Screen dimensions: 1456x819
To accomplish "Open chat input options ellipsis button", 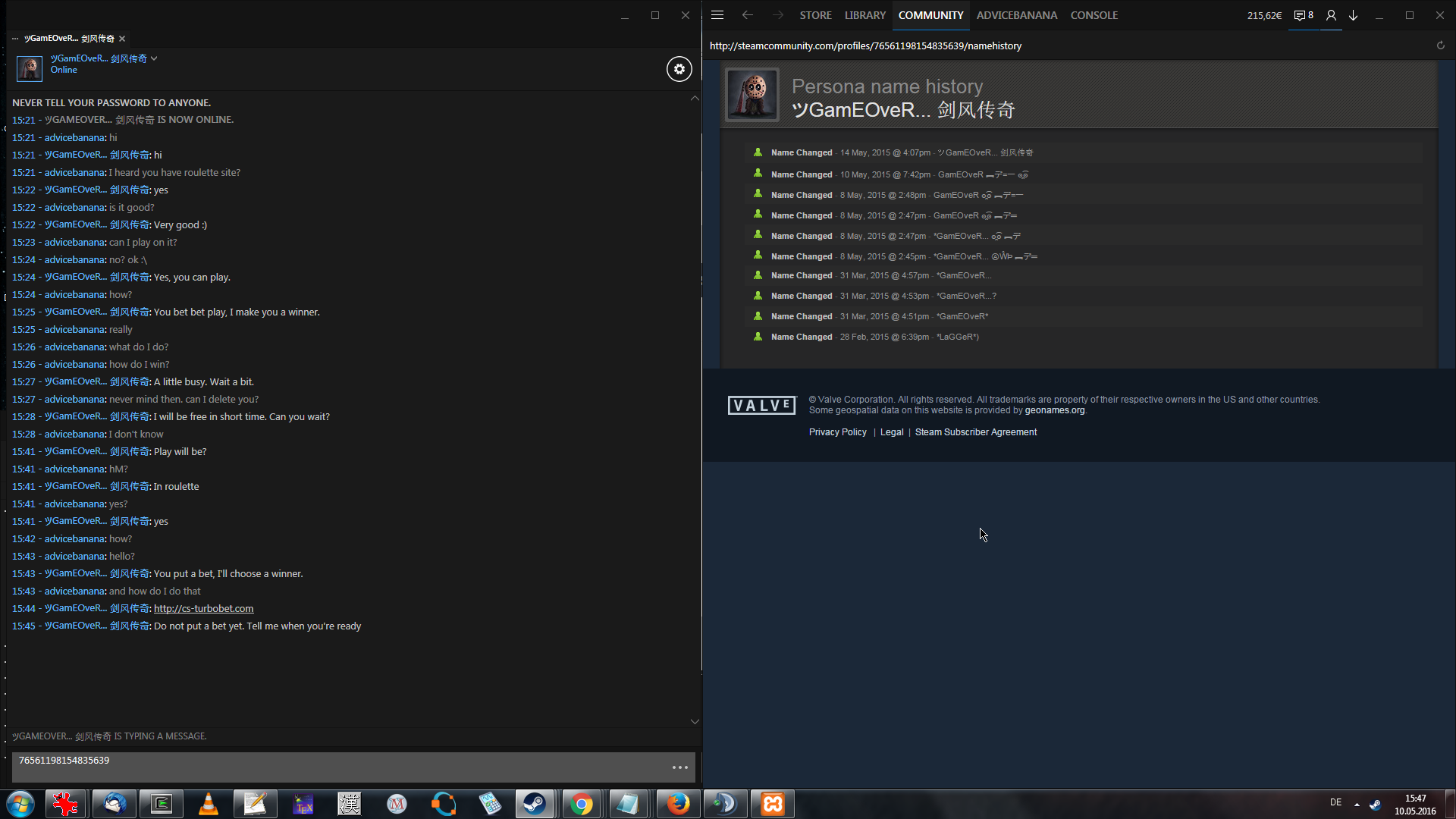I will click(x=679, y=767).
